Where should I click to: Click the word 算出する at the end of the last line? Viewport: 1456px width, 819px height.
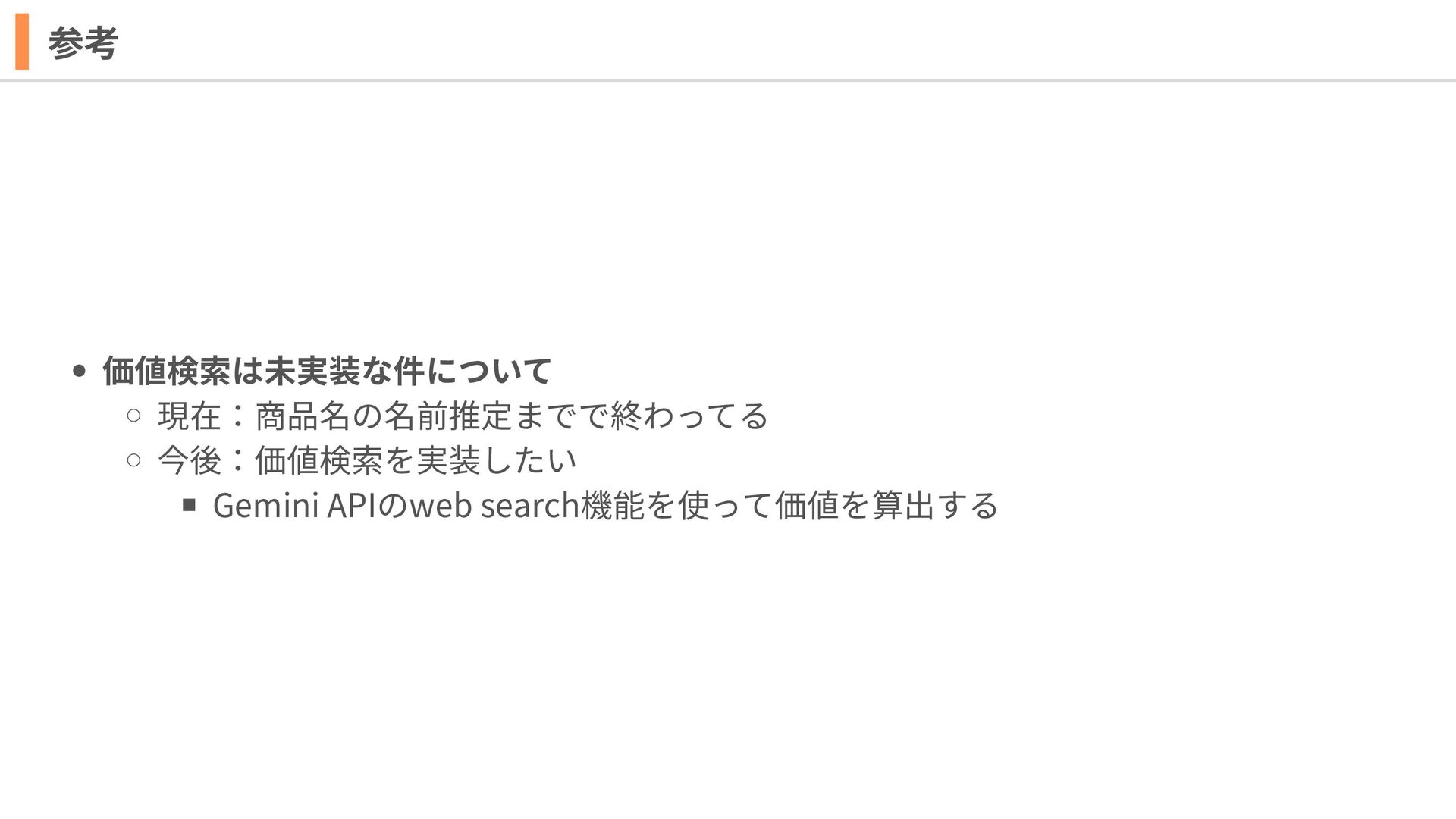[934, 505]
